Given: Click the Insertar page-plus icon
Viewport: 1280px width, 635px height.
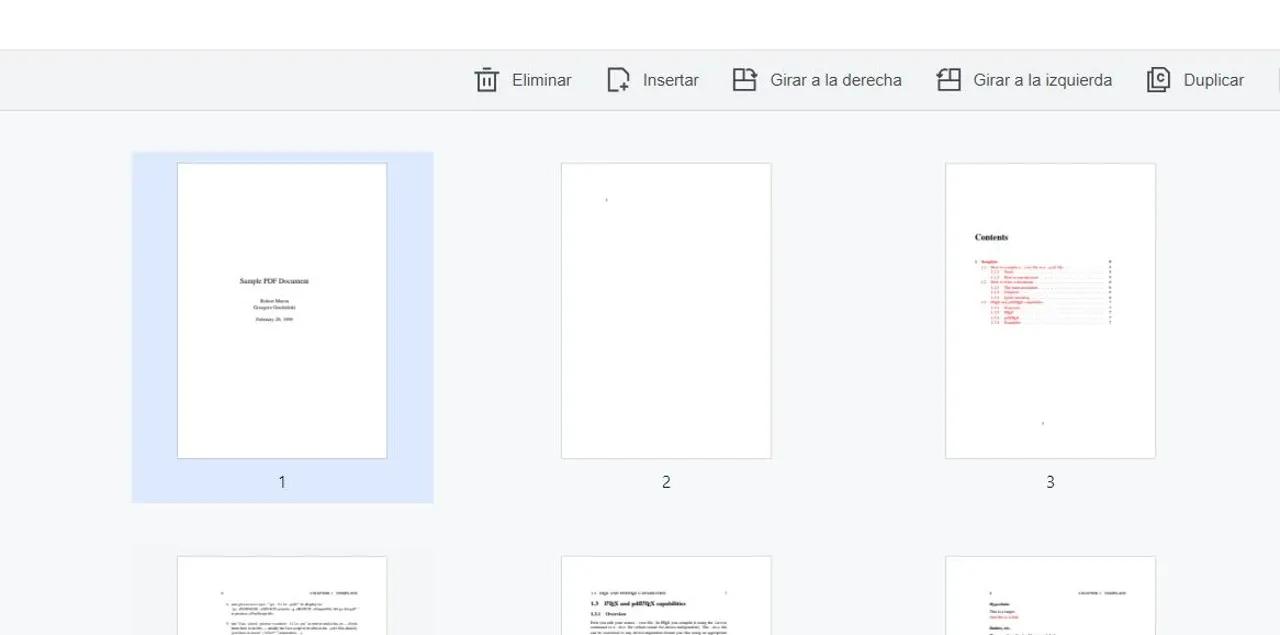Looking at the screenshot, I should click(x=619, y=80).
